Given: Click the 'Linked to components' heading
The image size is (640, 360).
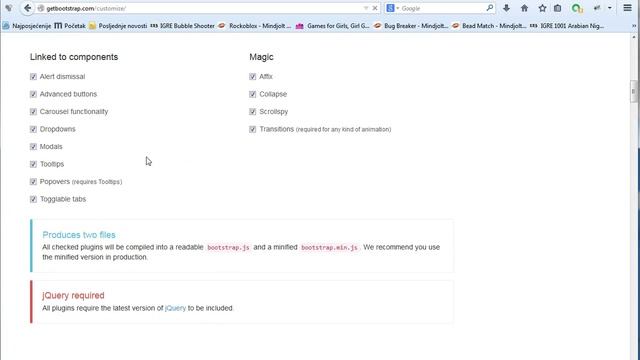Looking at the screenshot, I should point(74,57).
